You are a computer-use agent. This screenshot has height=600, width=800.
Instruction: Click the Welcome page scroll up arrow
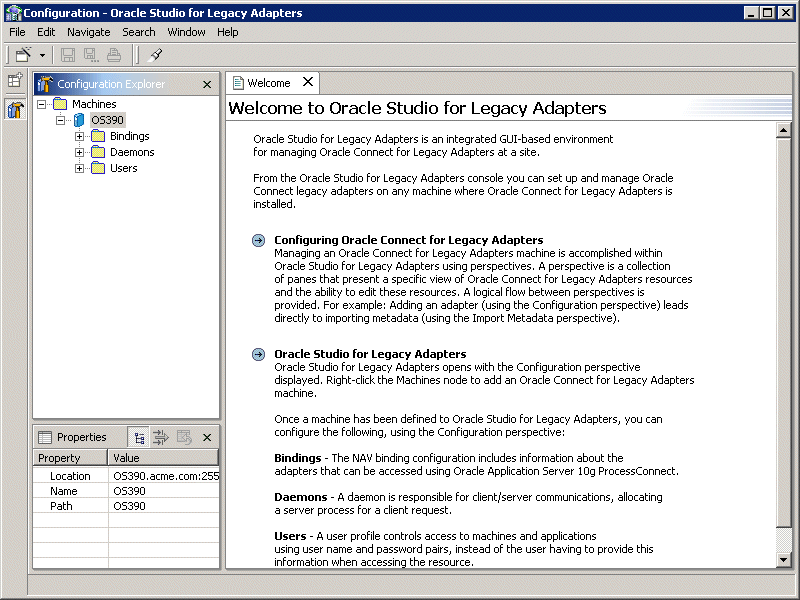(x=784, y=131)
